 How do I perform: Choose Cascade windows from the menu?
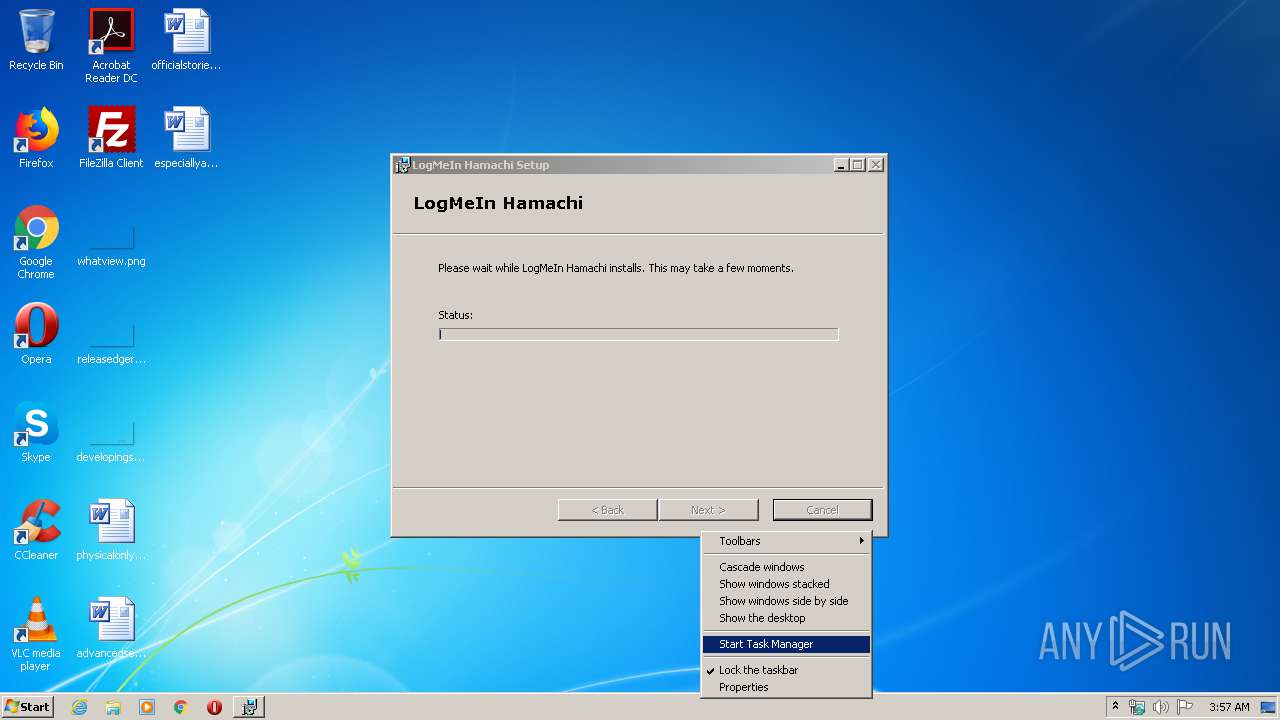(786, 567)
